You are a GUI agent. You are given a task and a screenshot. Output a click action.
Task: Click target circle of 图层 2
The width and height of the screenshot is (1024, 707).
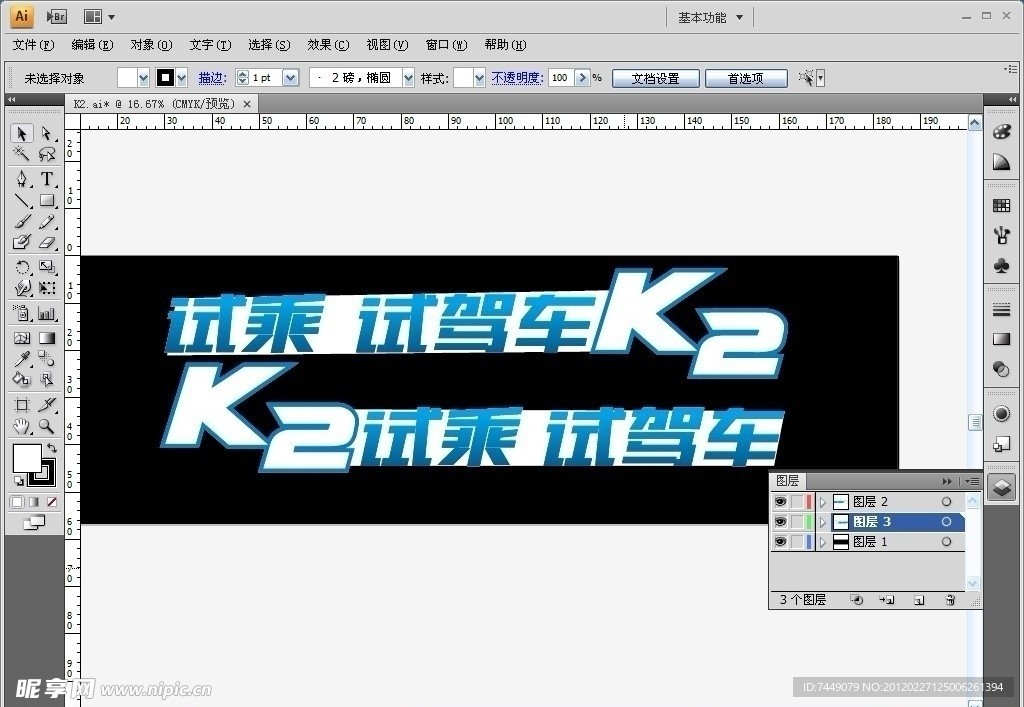[946, 501]
